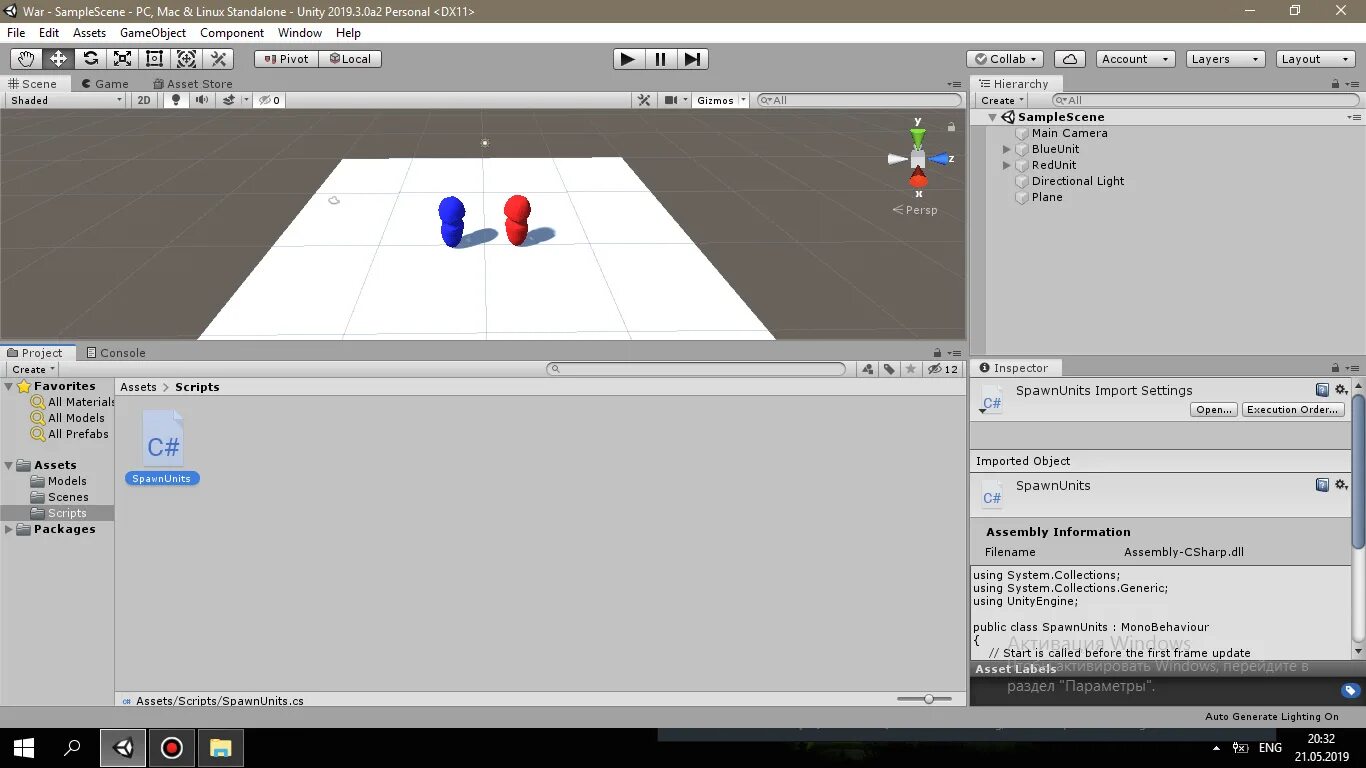Toggle hidden objects visibility in scene
The height and width of the screenshot is (768, 1366).
pos(270,100)
